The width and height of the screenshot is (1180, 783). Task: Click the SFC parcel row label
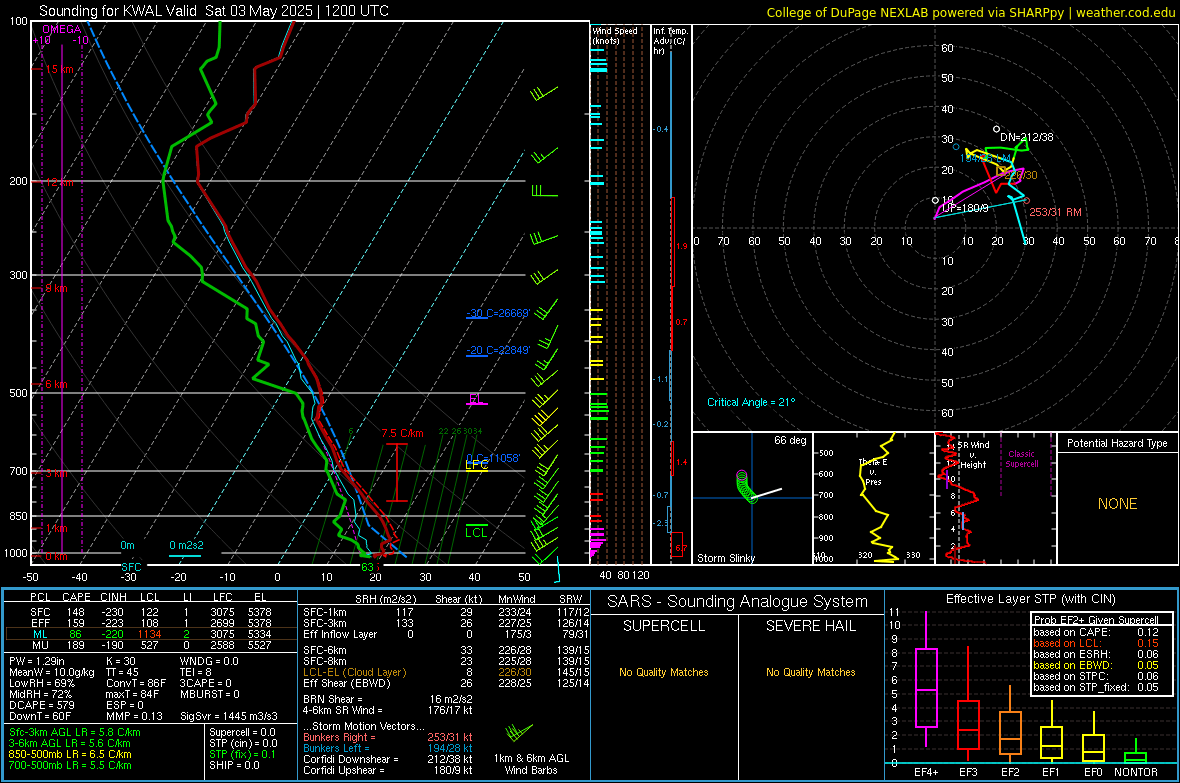pyautogui.click(x=40, y=612)
